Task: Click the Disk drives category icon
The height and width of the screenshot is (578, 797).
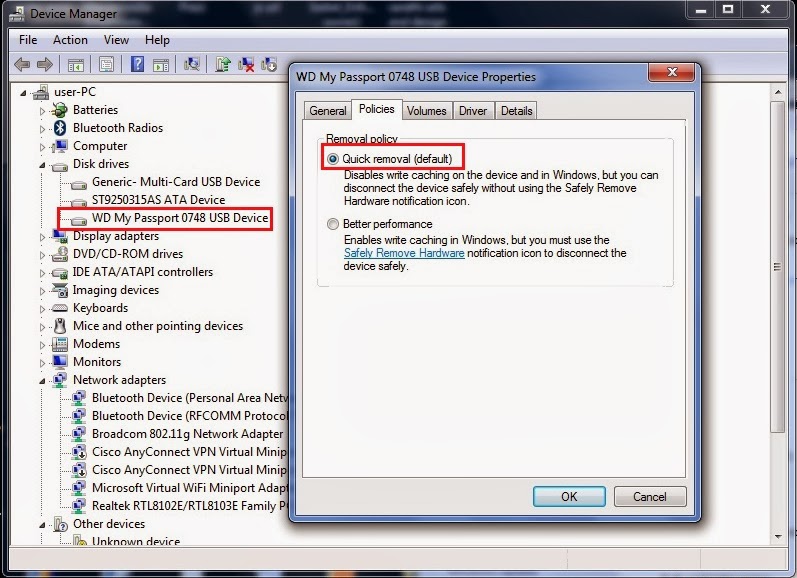Action: pos(59,166)
